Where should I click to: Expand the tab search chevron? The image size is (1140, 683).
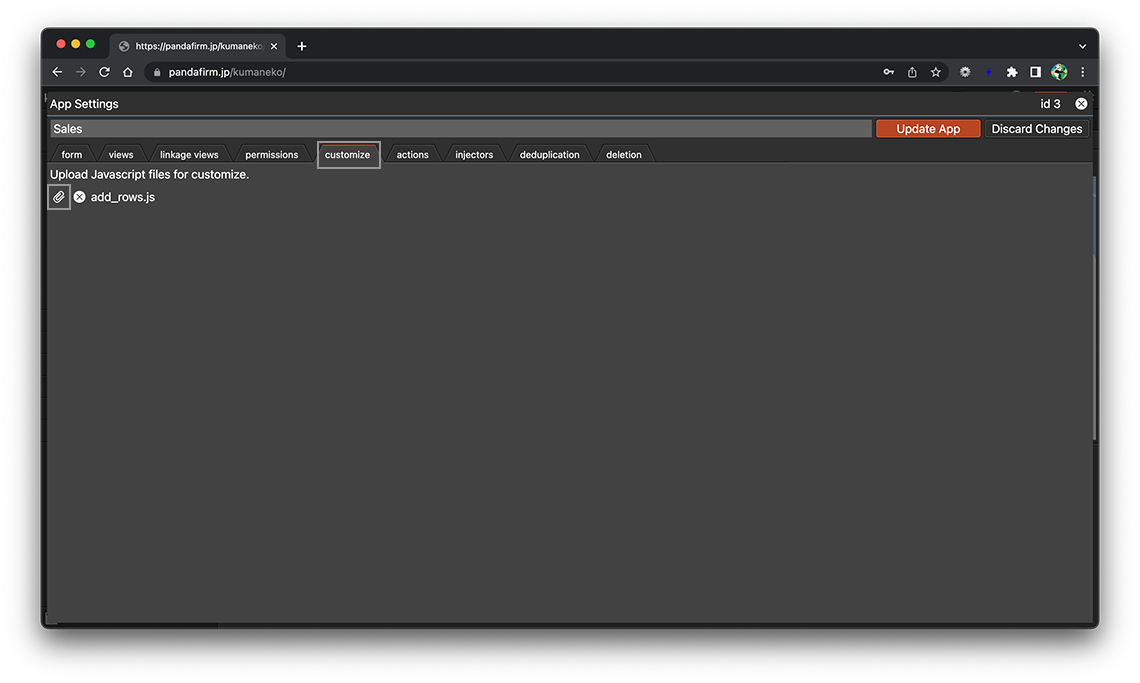[1082, 46]
